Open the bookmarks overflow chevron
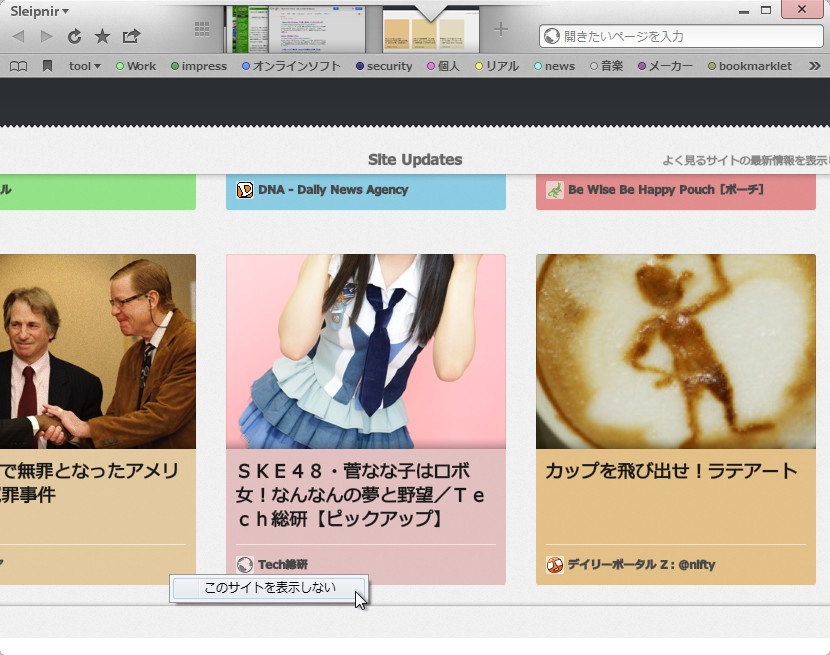 pyautogui.click(x=813, y=66)
